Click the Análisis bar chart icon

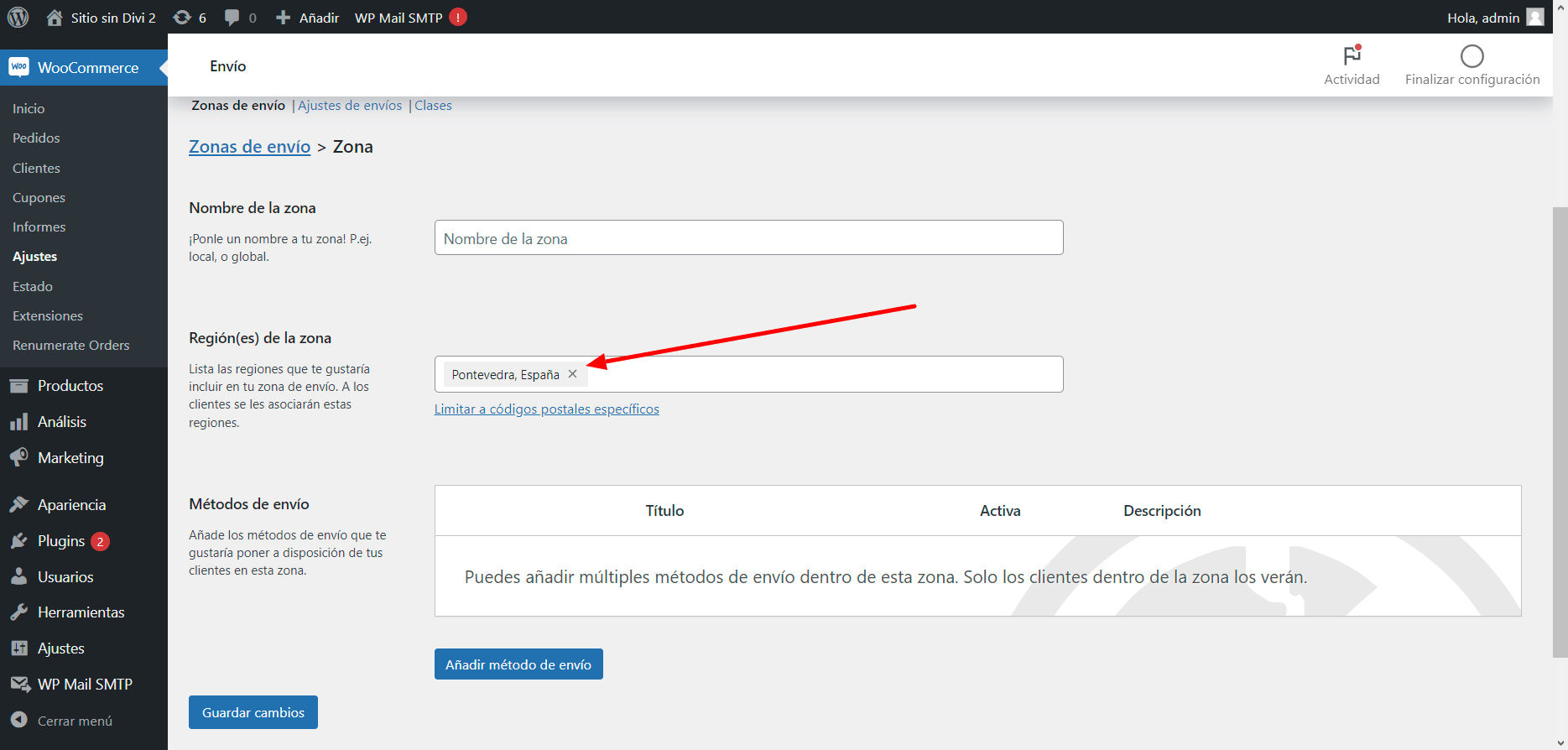pyautogui.click(x=18, y=422)
